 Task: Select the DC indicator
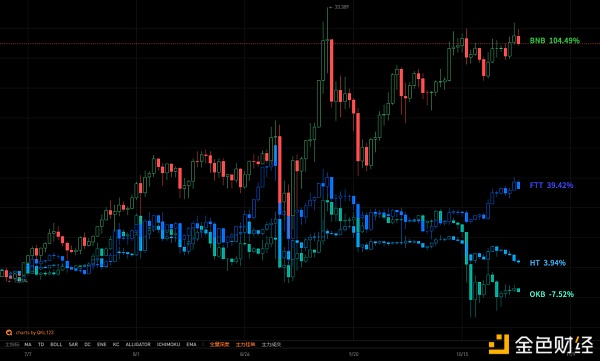point(88,345)
